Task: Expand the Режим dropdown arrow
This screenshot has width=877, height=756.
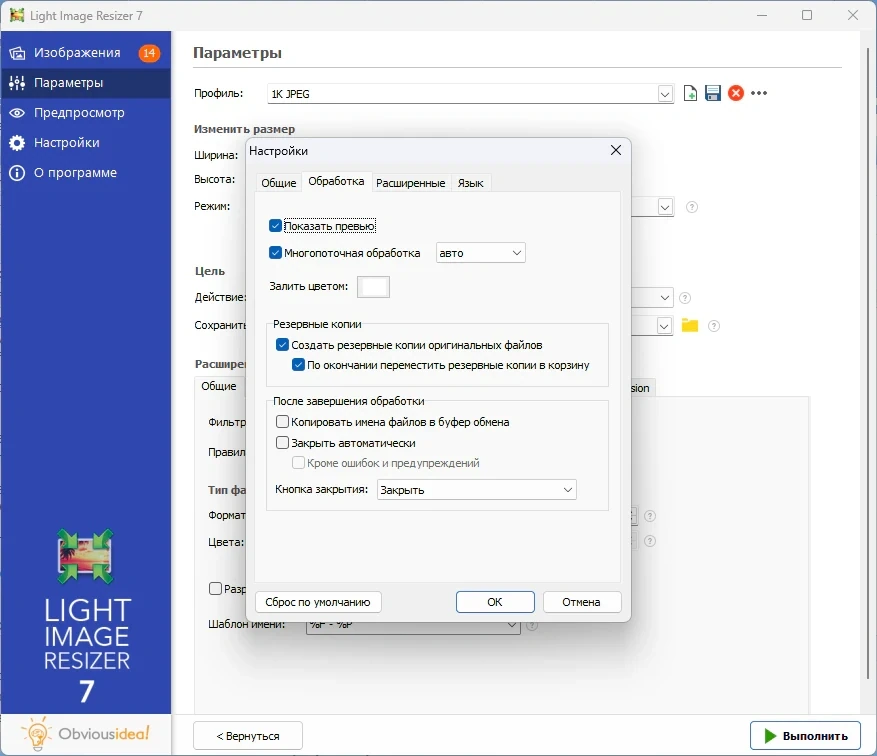Action: point(664,207)
